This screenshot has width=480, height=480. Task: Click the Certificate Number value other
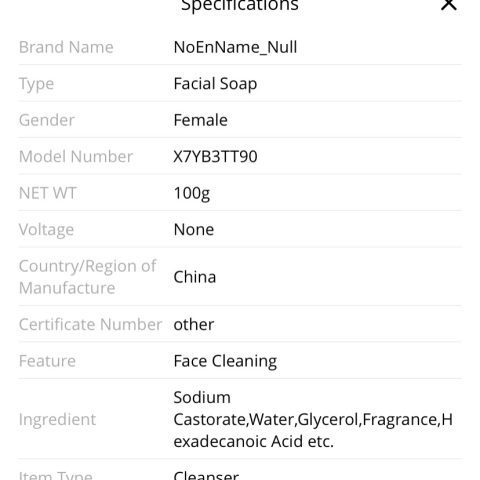(x=194, y=324)
